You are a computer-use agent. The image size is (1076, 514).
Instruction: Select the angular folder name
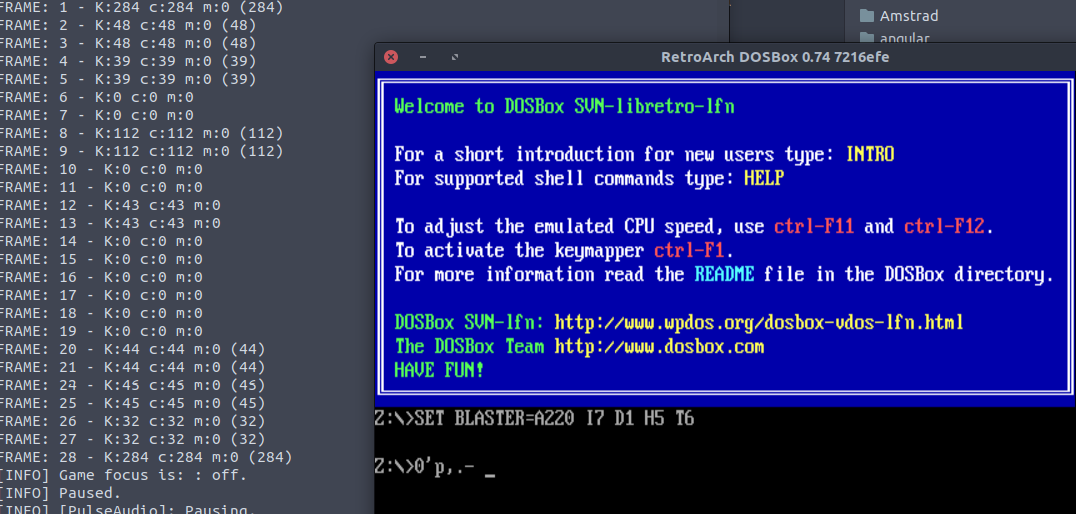904,38
